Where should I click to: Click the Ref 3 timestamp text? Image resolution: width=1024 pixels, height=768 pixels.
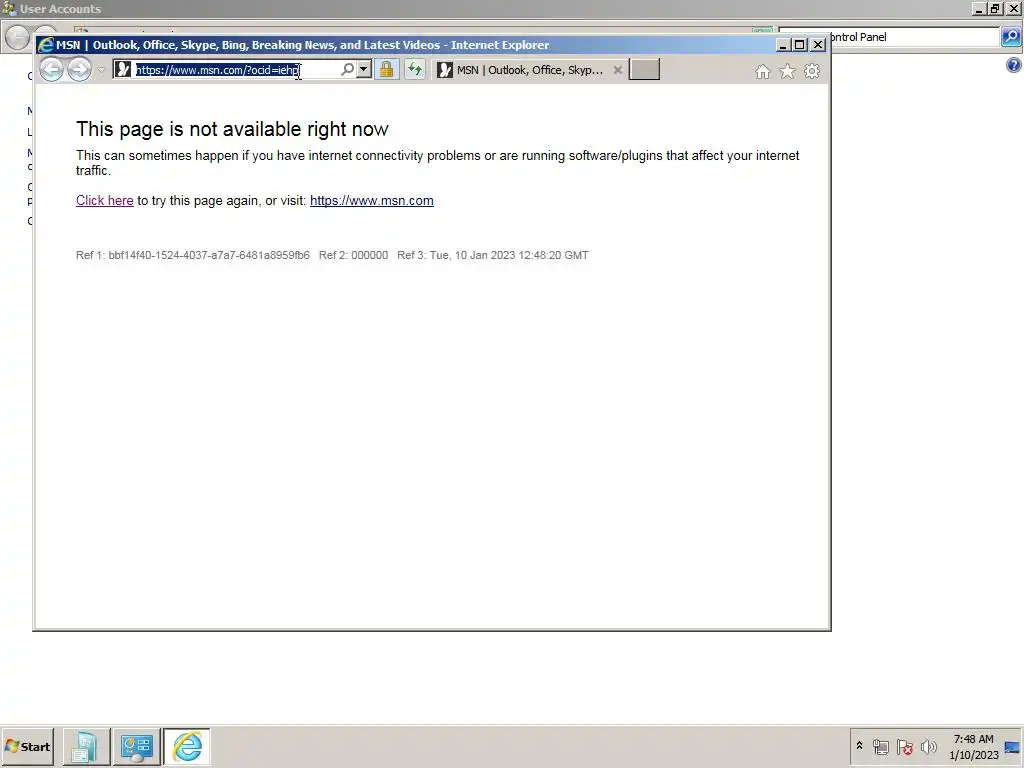pyautogui.click(x=493, y=255)
